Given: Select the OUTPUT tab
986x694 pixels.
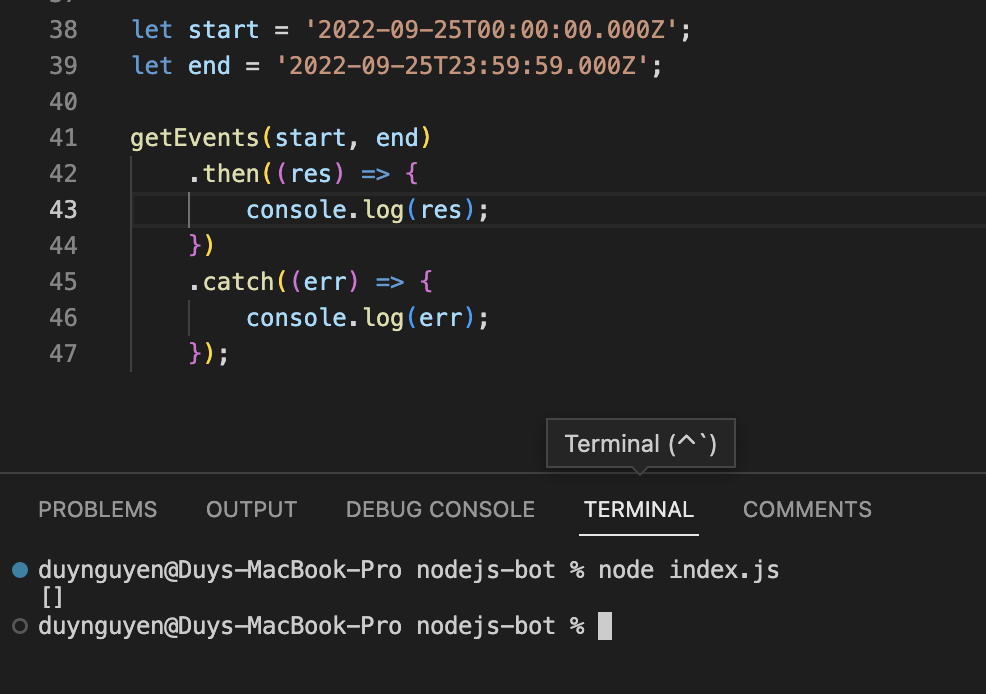Looking at the screenshot, I should click(251, 510).
